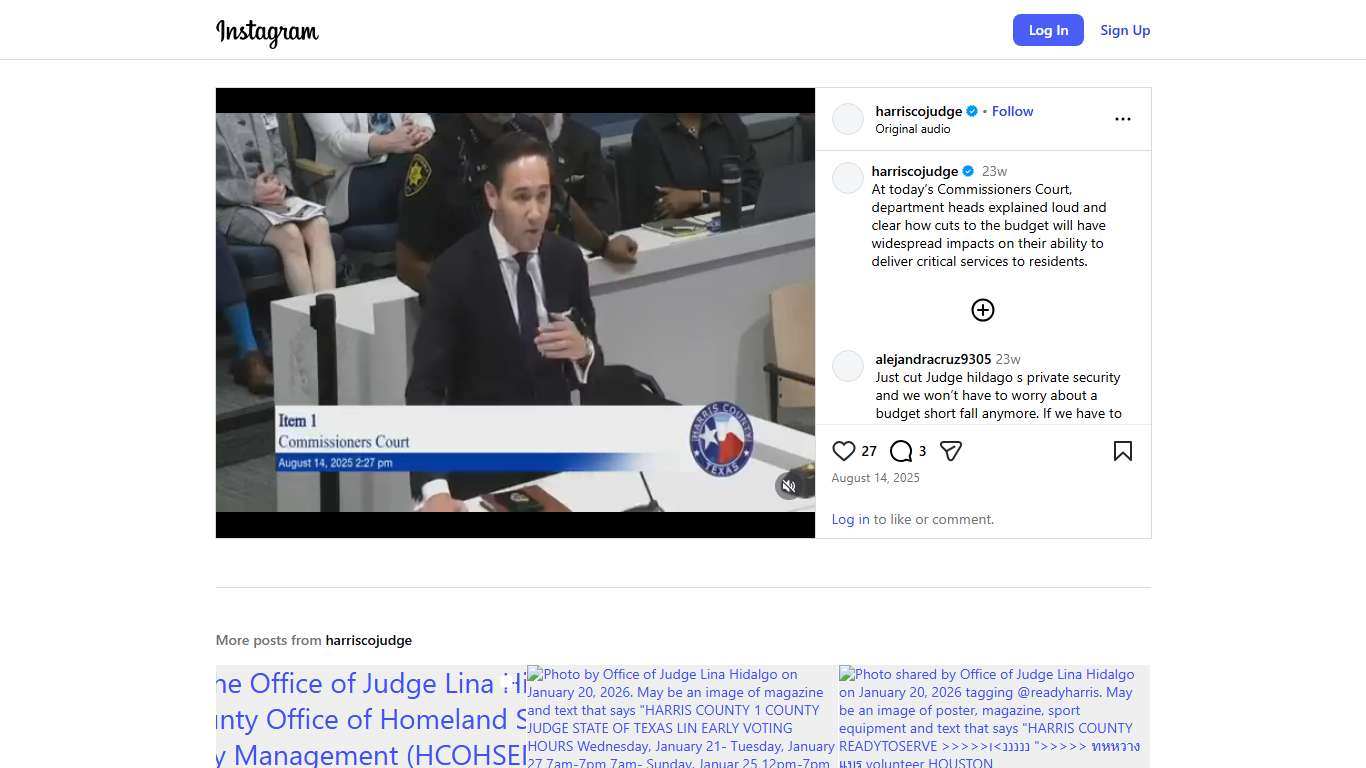Open the three-dots more options menu

click(1122, 119)
